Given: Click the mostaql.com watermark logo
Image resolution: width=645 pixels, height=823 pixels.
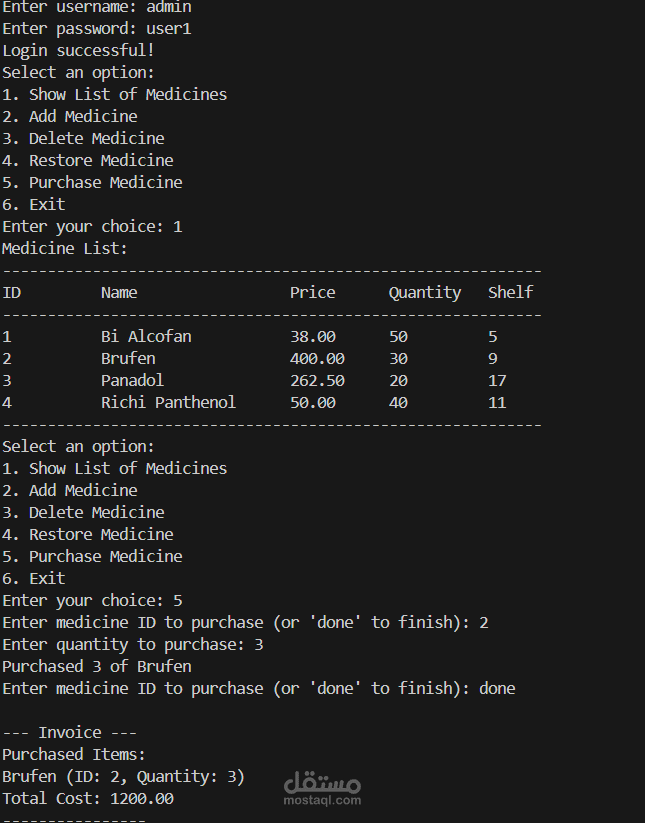Looking at the screenshot, I should (x=322, y=788).
